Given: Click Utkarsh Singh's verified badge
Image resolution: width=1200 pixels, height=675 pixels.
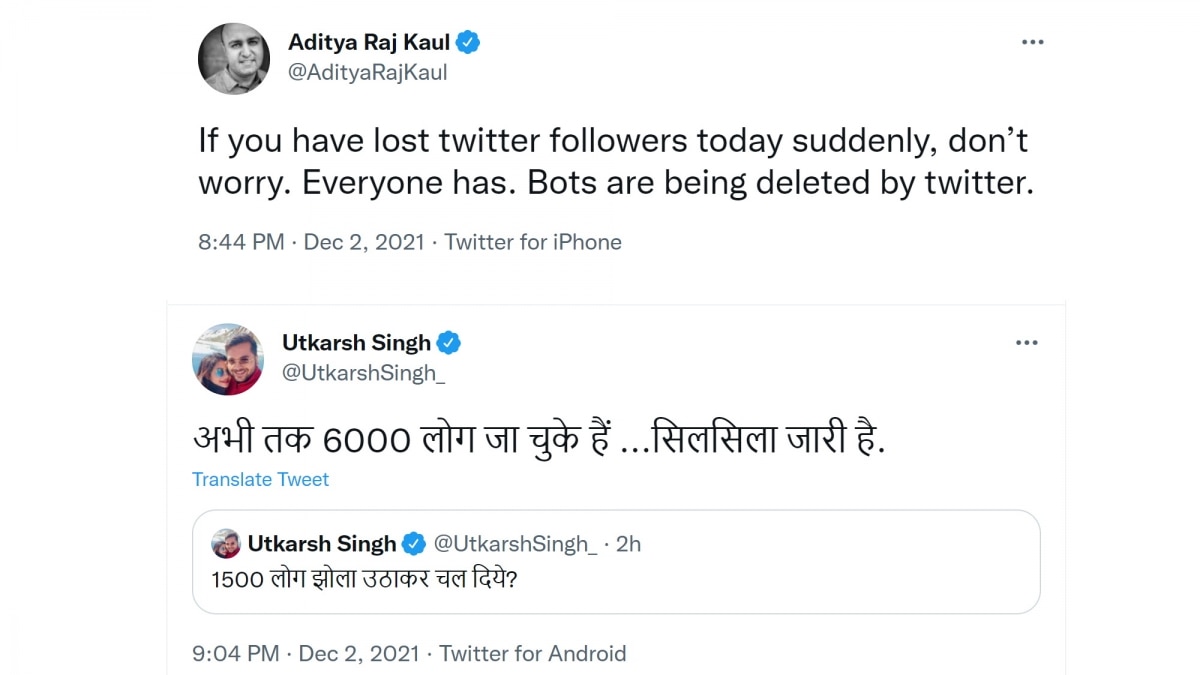Looking at the screenshot, I should (449, 343).
